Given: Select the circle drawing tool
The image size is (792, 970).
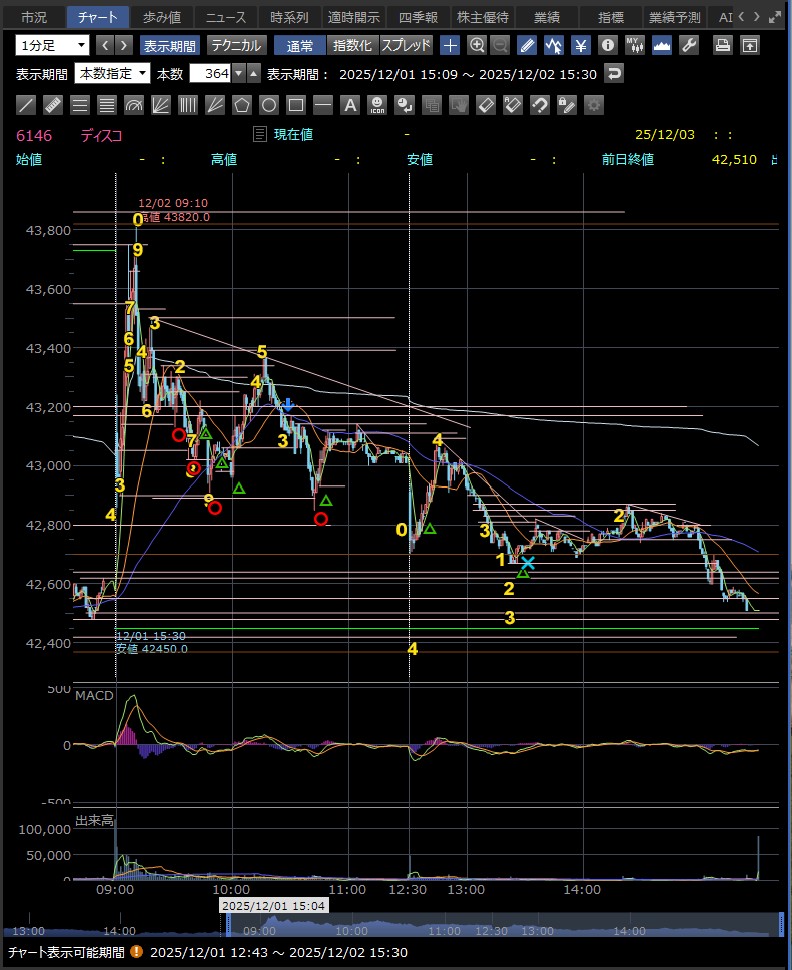Looking at the screenshot, I should (x=269, y=105).
